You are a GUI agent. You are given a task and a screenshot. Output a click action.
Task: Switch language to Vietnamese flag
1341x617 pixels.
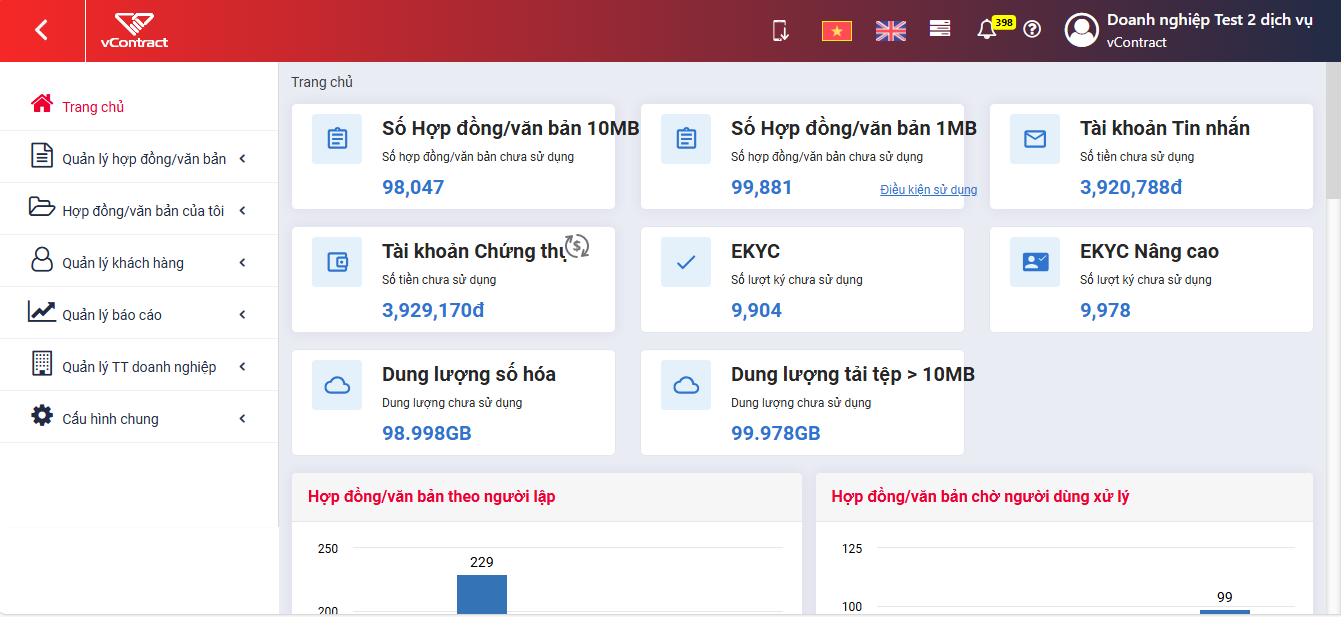tap(837, 31)
